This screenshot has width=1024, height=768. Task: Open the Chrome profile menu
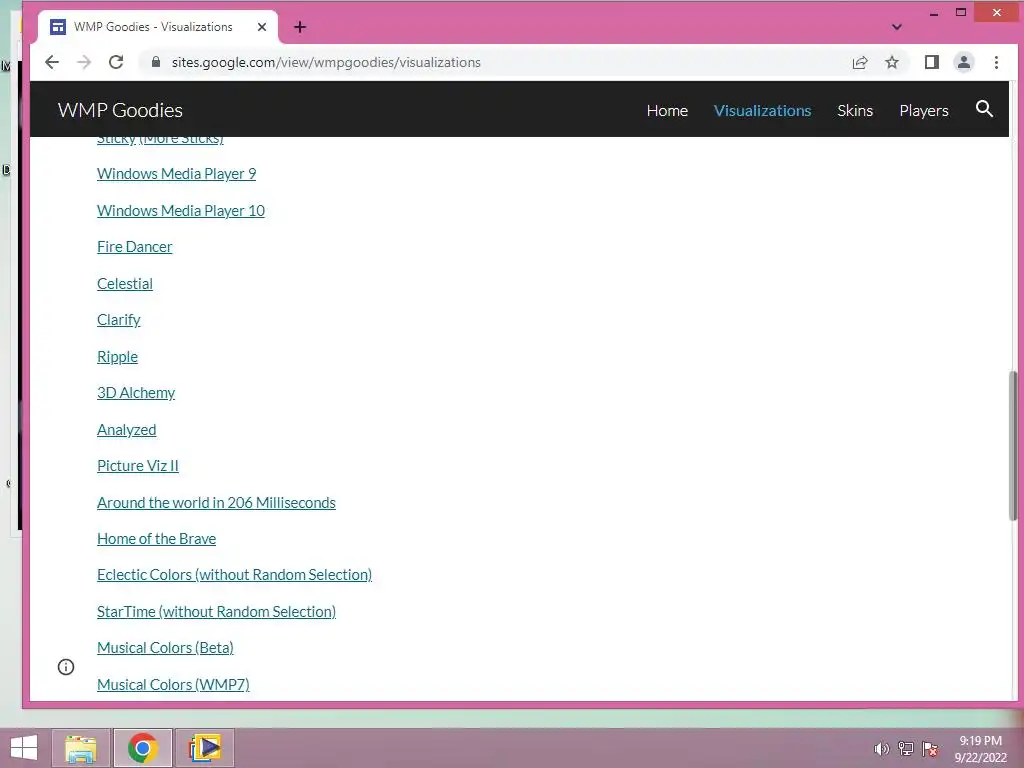(964, 62)
